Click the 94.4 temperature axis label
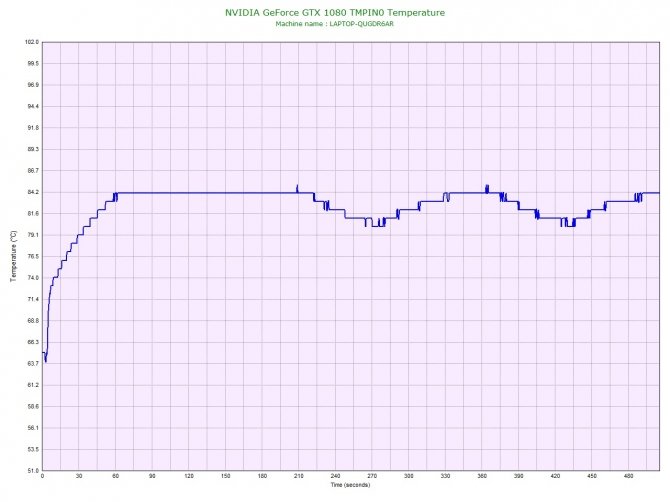This screenshot has height=502, width=670. (33, 106)
